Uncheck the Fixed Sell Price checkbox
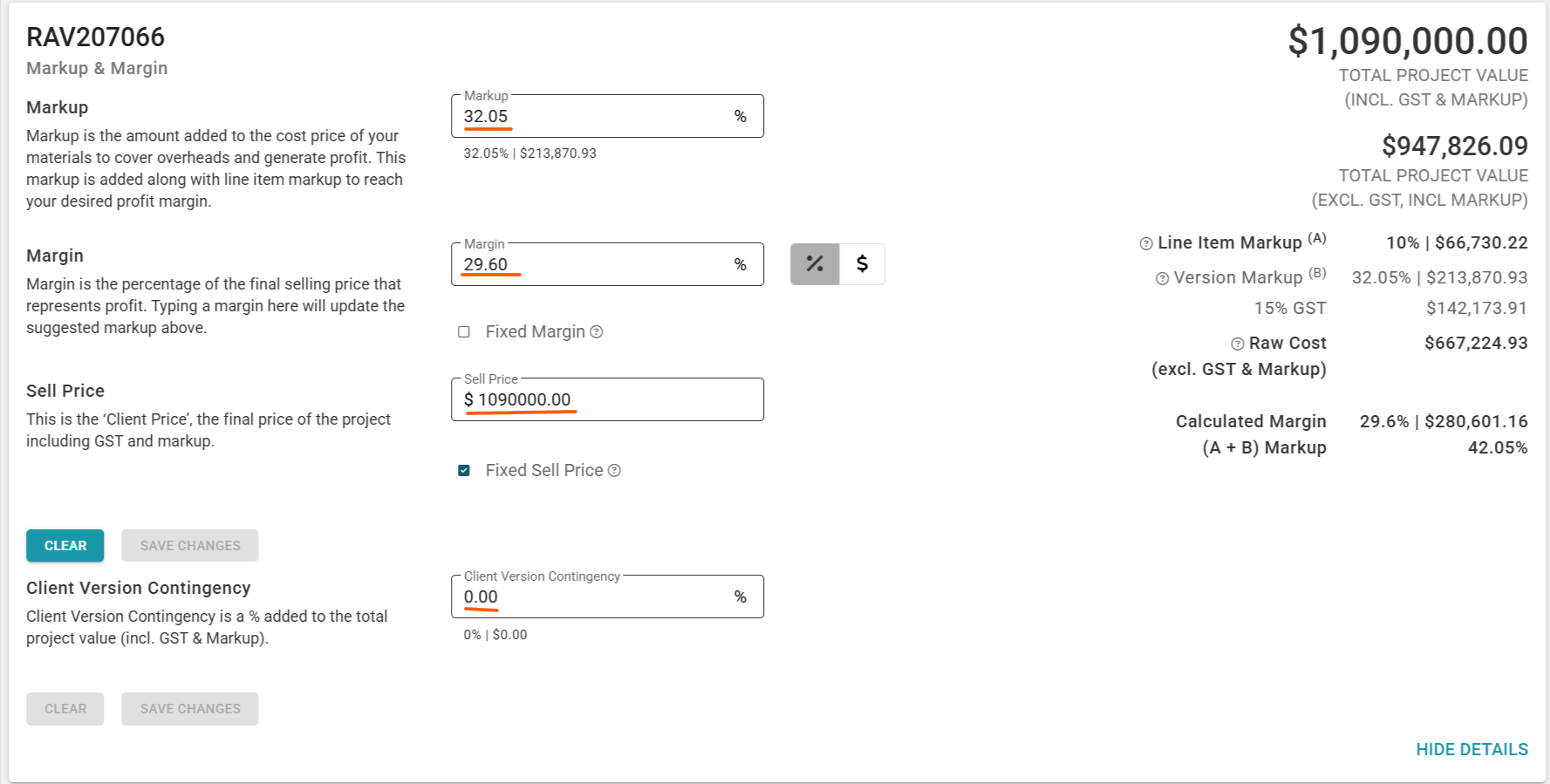Screen dimensions: 1550x784 464,471
